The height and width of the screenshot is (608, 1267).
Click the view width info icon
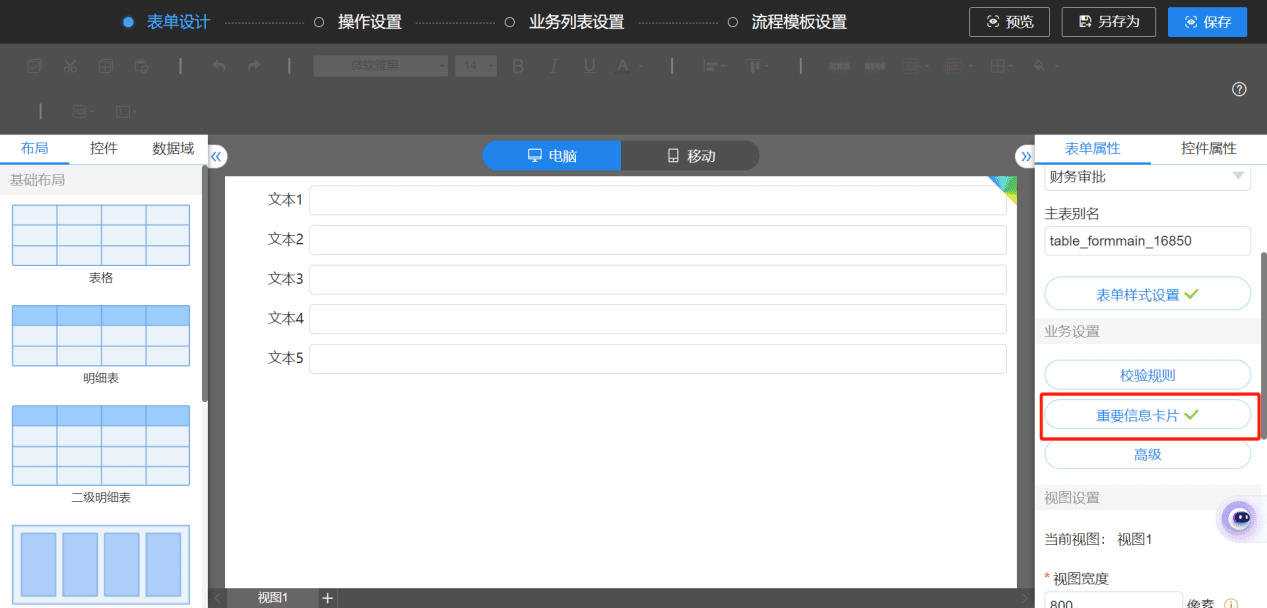pyautogui.click(x=1231, y=604)
